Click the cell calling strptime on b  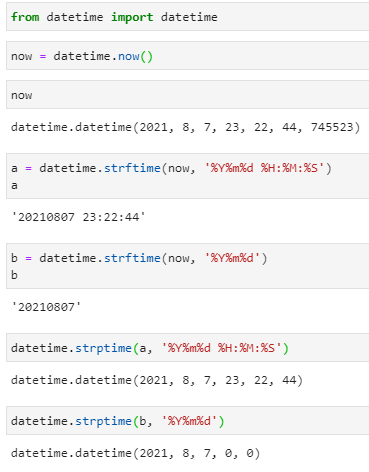187,421
